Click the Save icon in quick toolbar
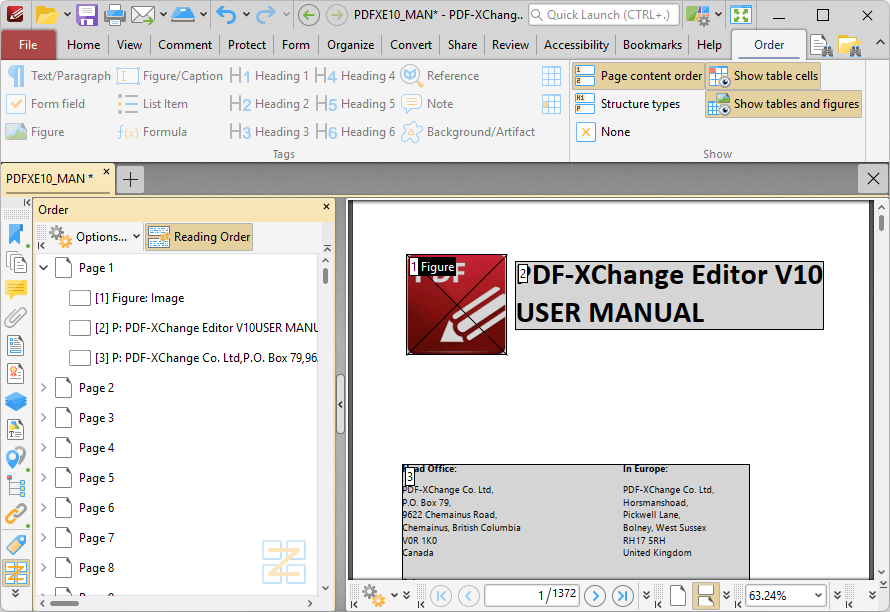Viewport: 890px width, 612px height. [87, 15]
